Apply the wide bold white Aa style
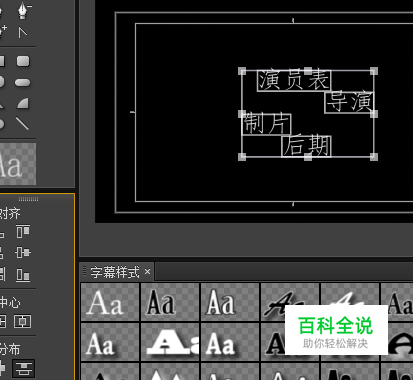Viewport: 413px width, 380px height. point(170,342)
